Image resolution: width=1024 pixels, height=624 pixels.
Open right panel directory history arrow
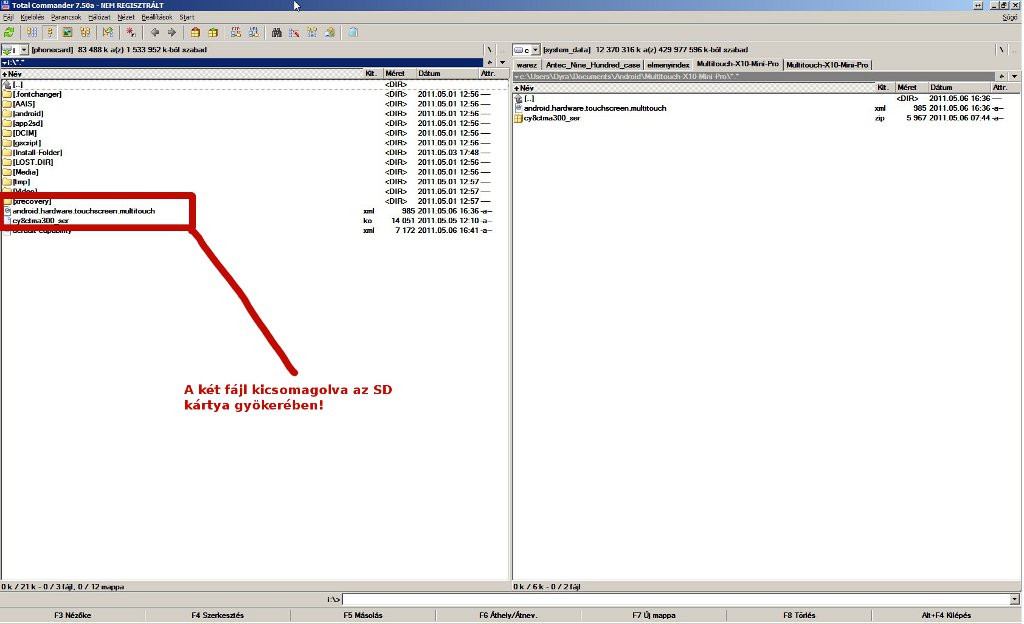[x=1014, y=76]
